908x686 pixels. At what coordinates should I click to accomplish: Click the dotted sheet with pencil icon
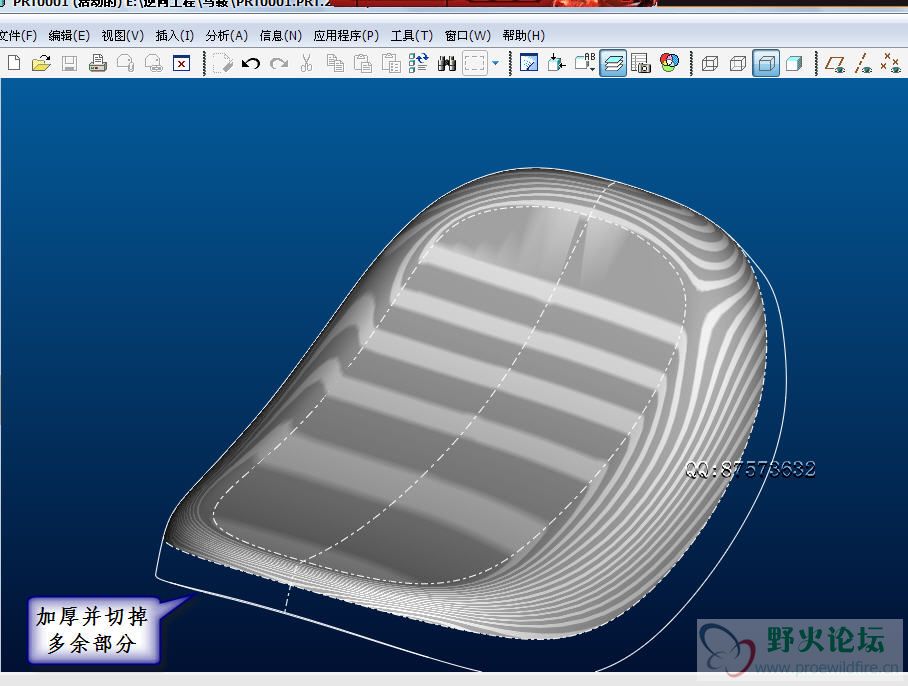point(222,63)
